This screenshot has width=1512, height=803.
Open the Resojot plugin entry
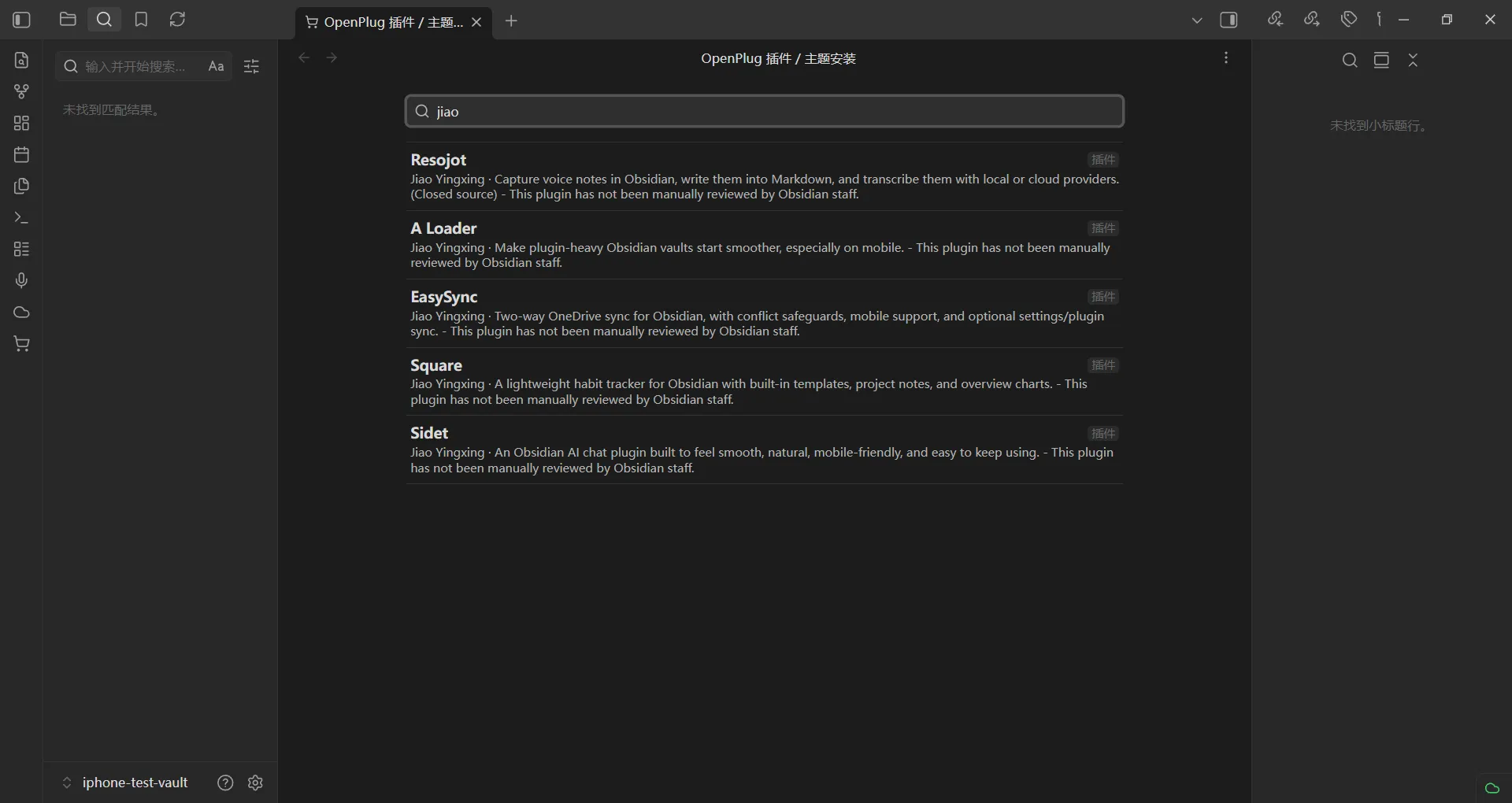click(x=764, y=176)
